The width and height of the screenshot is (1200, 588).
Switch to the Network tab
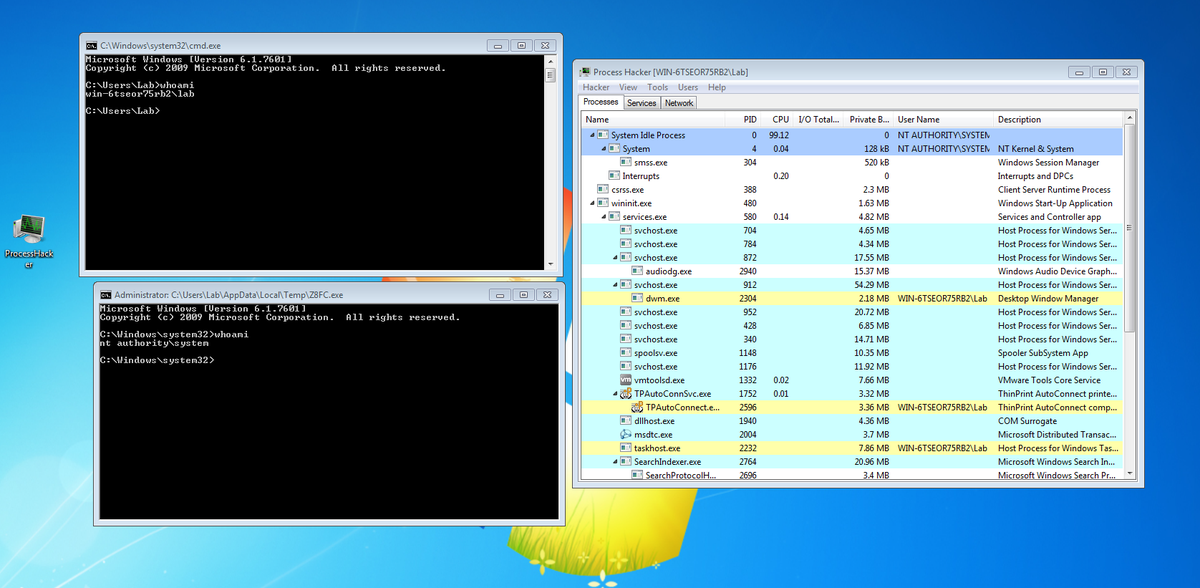[x=679, y=103]
